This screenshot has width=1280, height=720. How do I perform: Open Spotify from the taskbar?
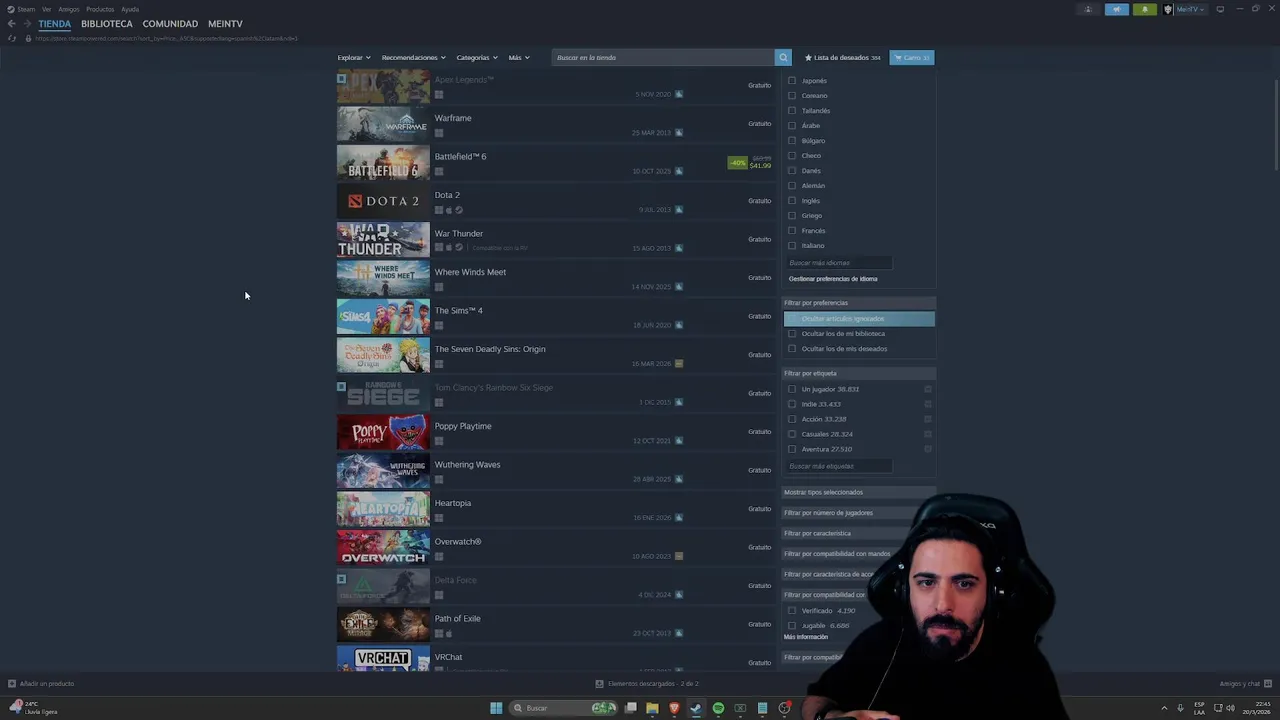[x=718, y=708]
